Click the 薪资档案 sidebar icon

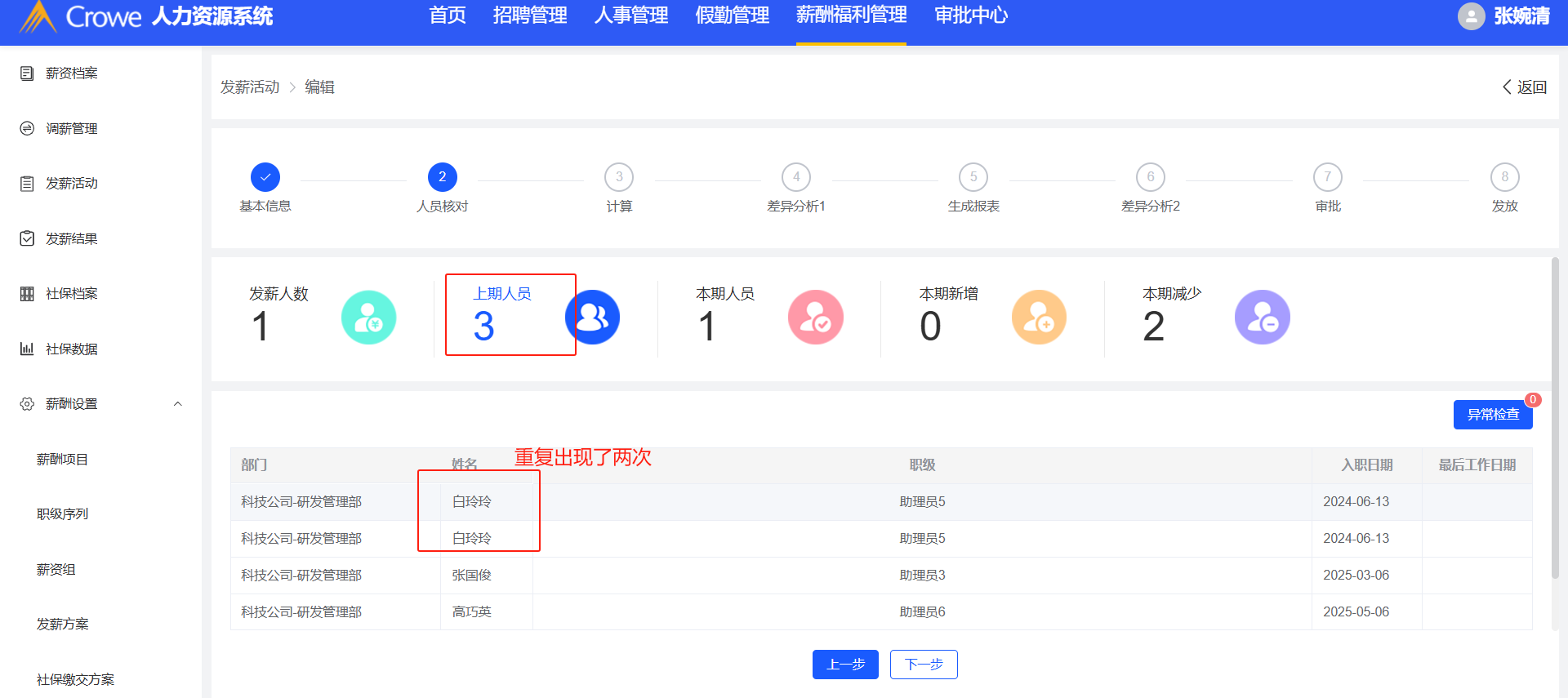pos(27,73)
